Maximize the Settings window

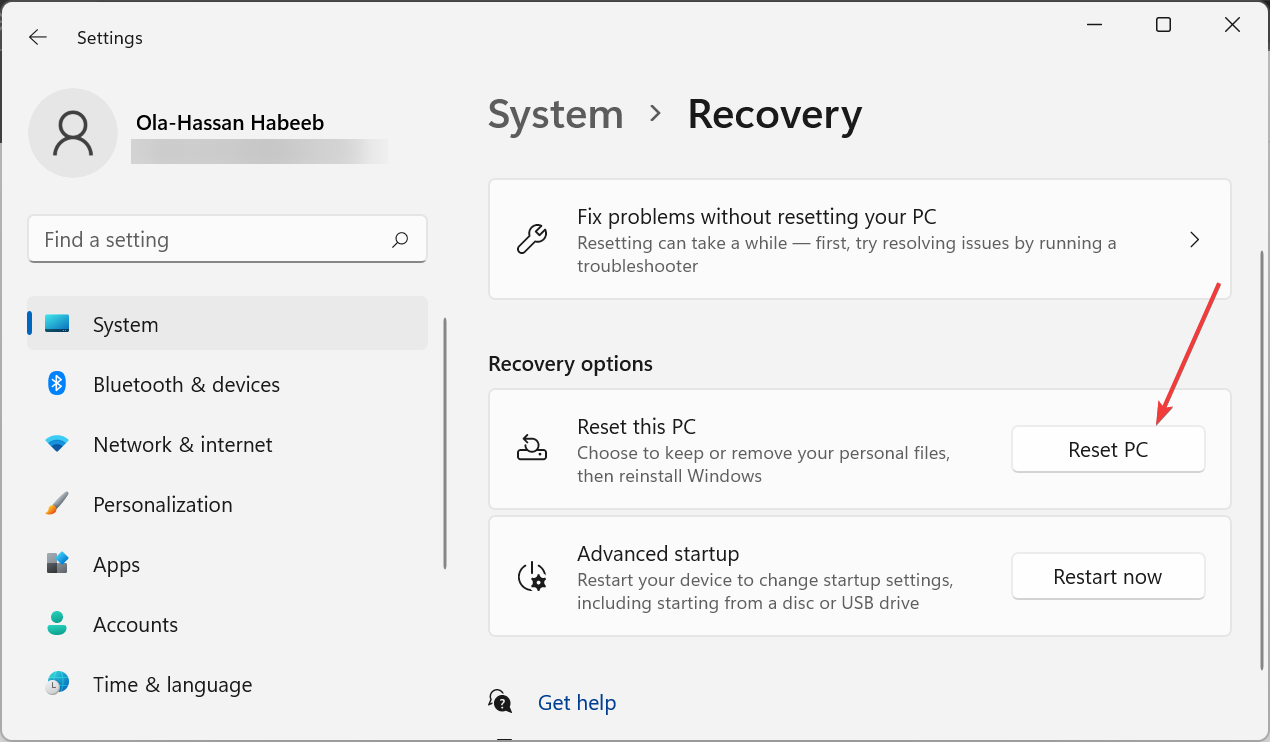[x=1163, y=25]
